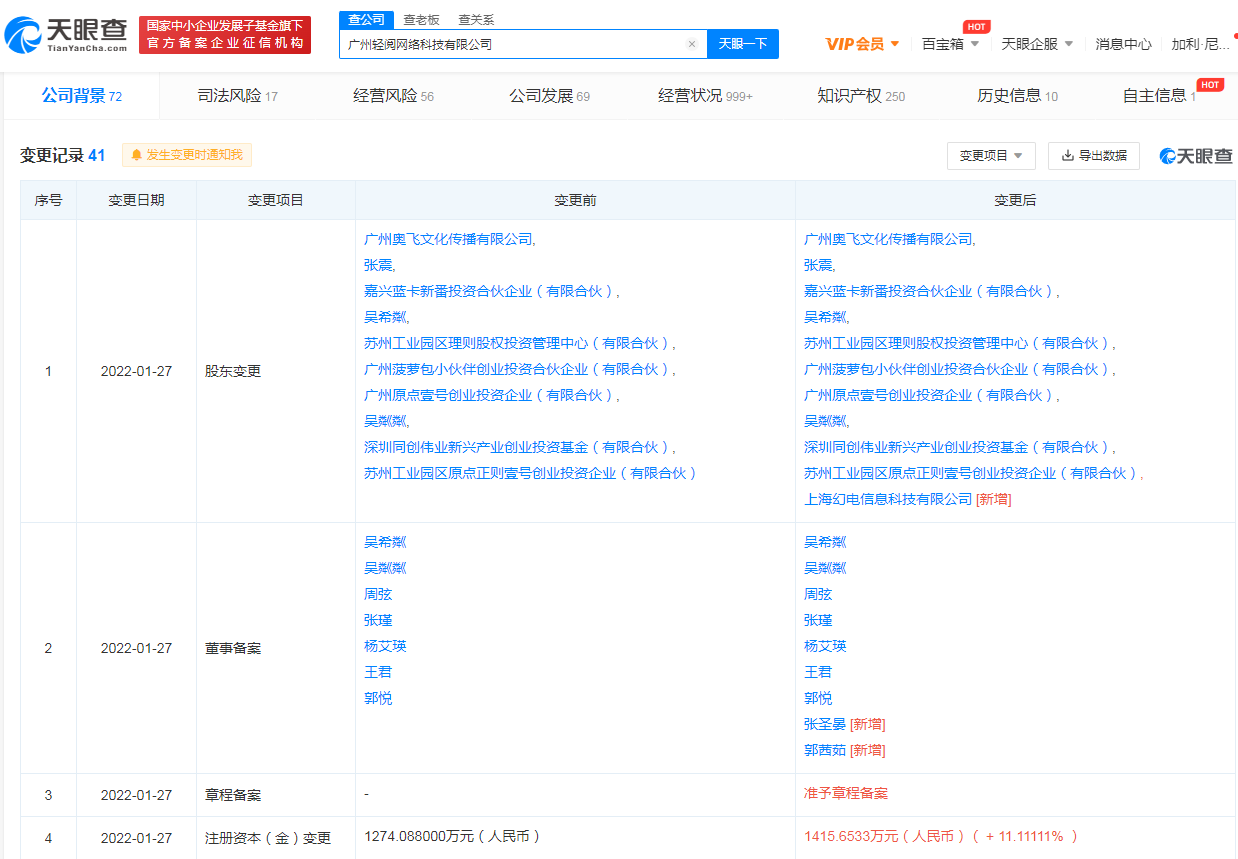The width and height of the screenshot is (1238, 859).
Task: Open 深圳同创伟业新兴产业创业投资基金 in the 变更前 column
Action: pos(518,447)
